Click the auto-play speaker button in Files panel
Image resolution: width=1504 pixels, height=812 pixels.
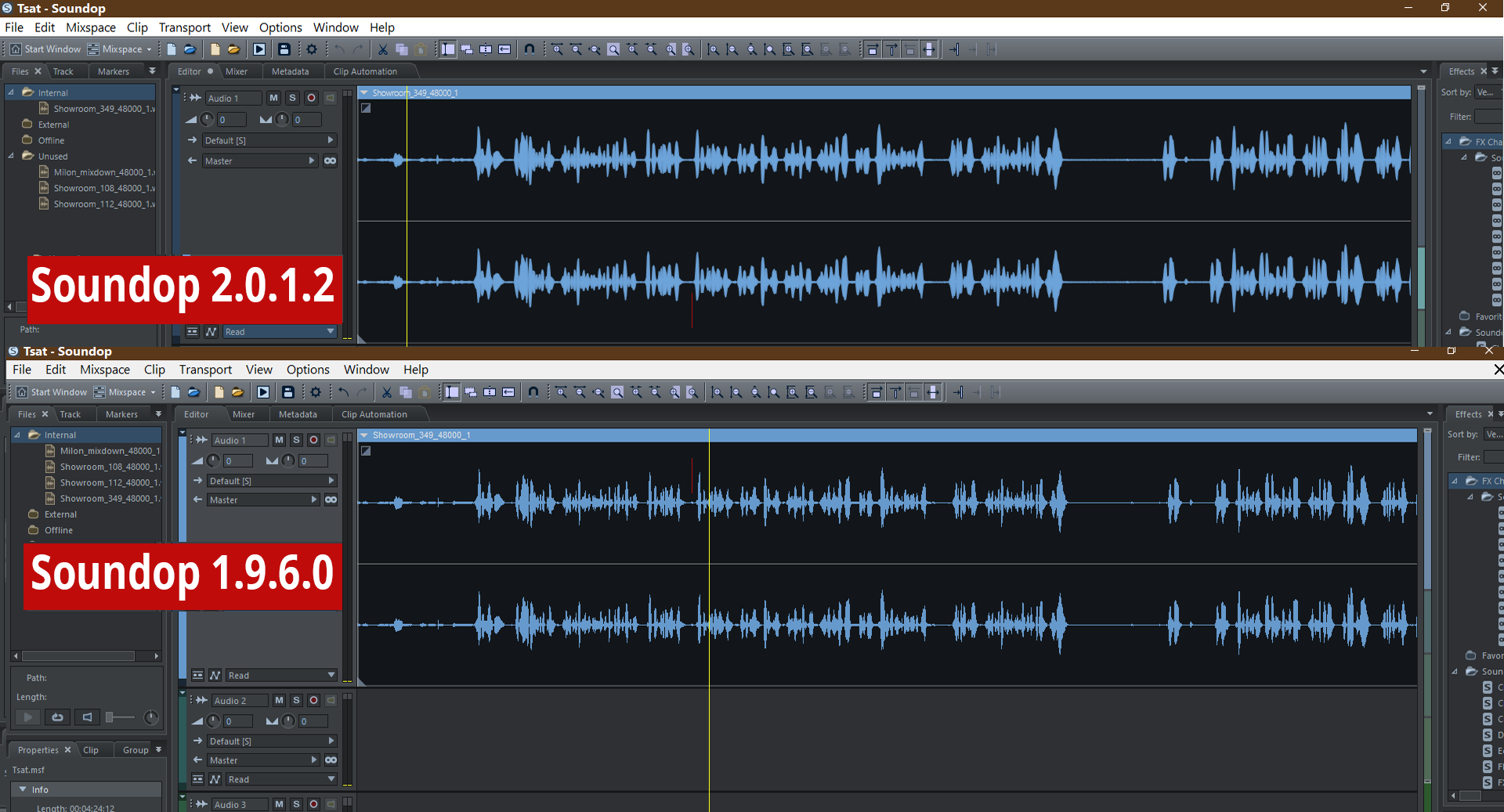tap(87, 717)
